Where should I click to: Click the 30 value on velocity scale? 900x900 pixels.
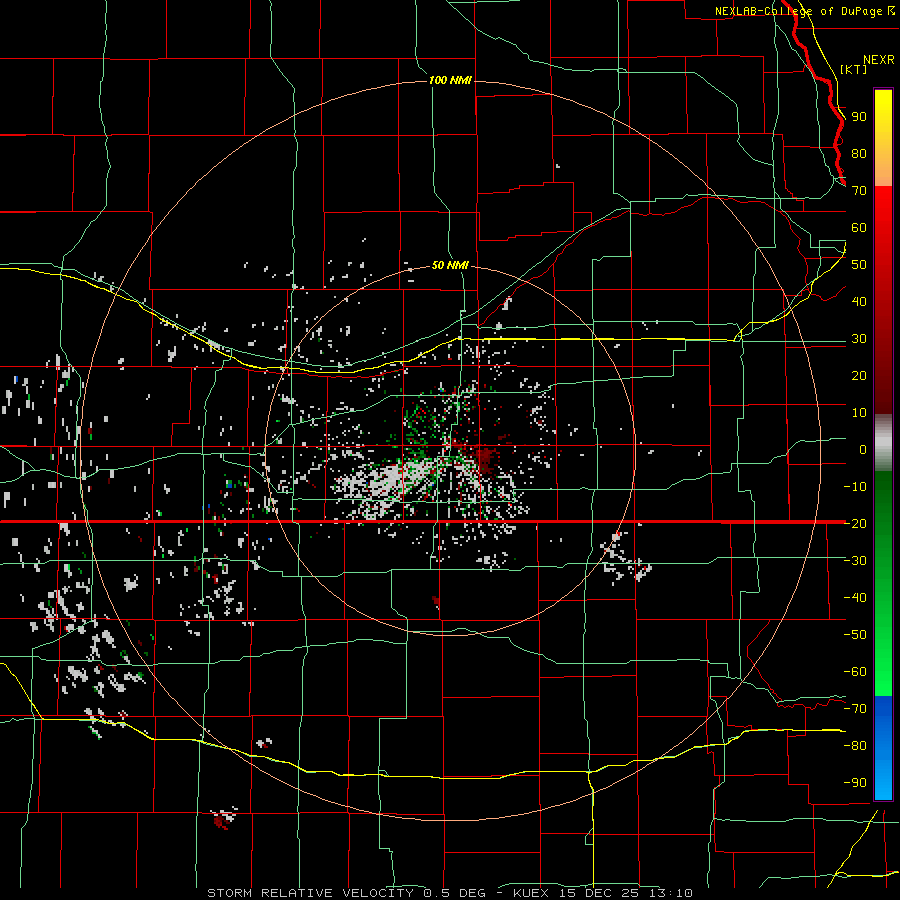[859, 339]
